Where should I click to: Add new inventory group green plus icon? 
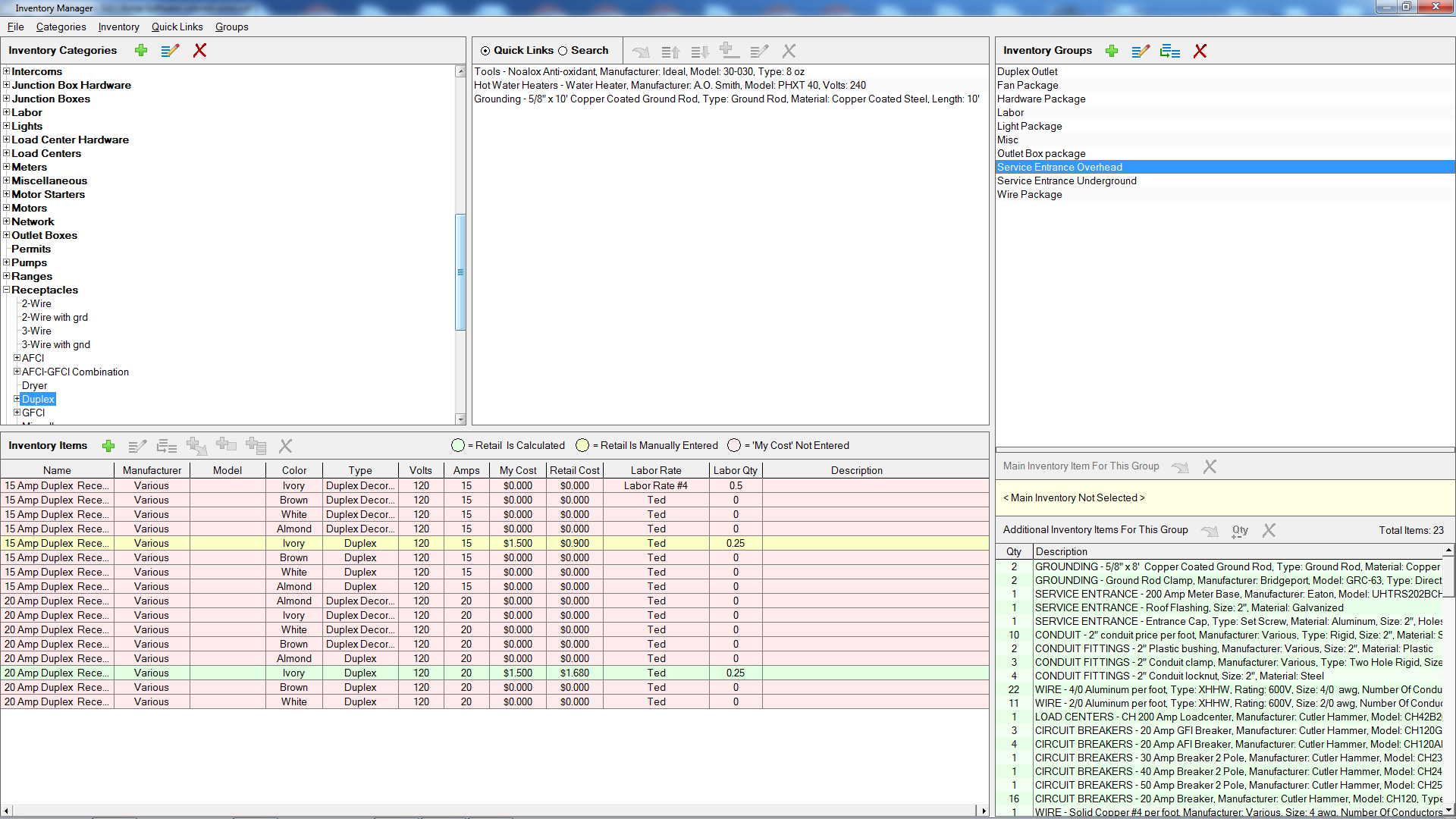tap(1112, 51)
